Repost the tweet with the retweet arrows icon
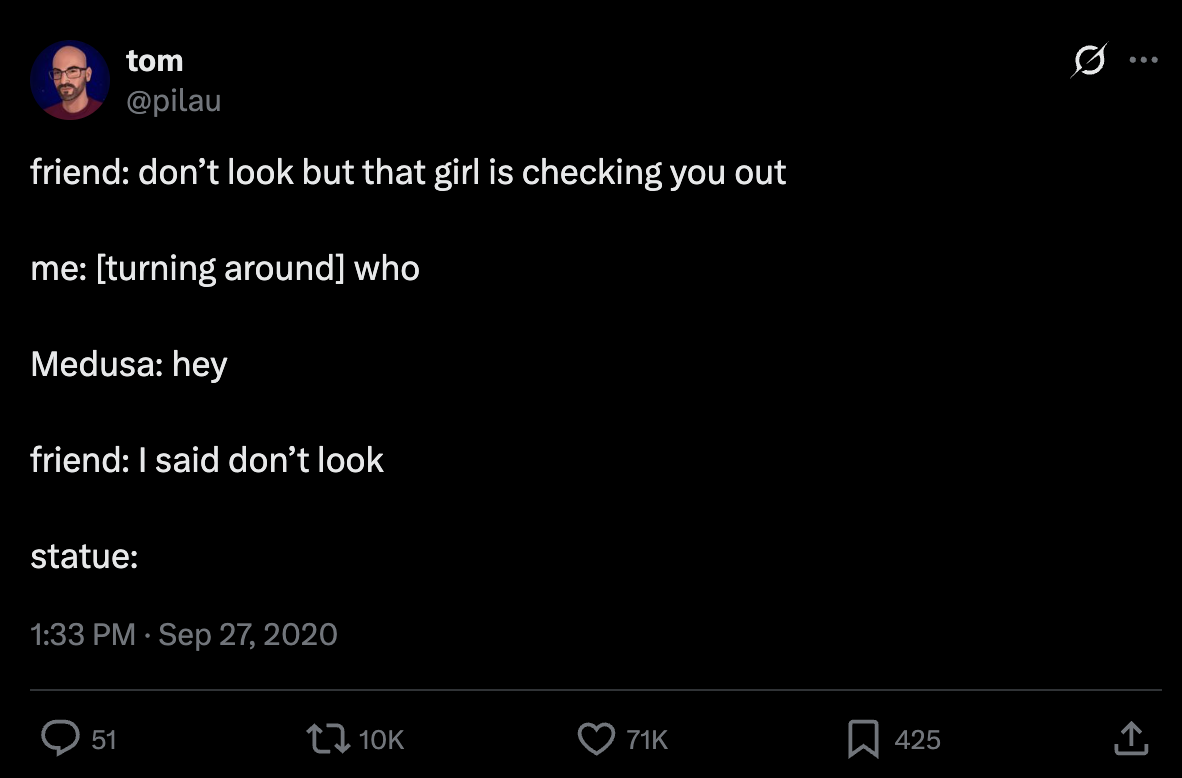 click(x=331, y=739)
